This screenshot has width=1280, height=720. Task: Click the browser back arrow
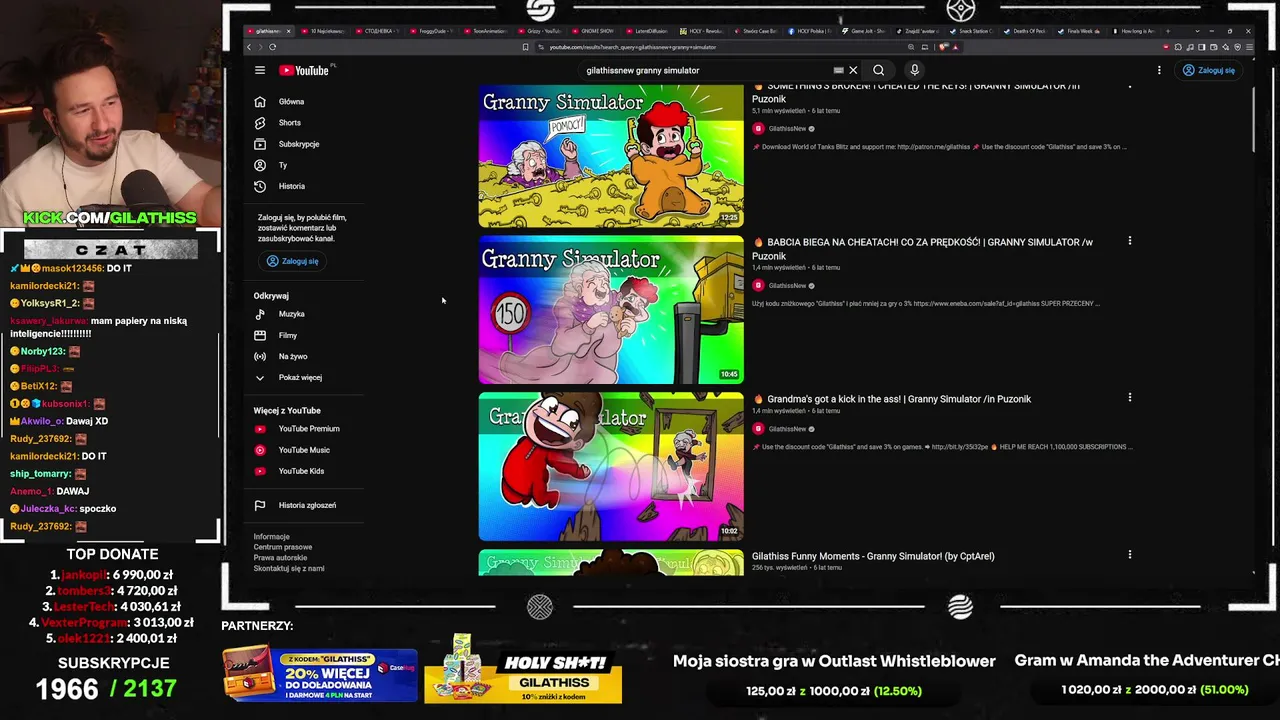[249, 47]
